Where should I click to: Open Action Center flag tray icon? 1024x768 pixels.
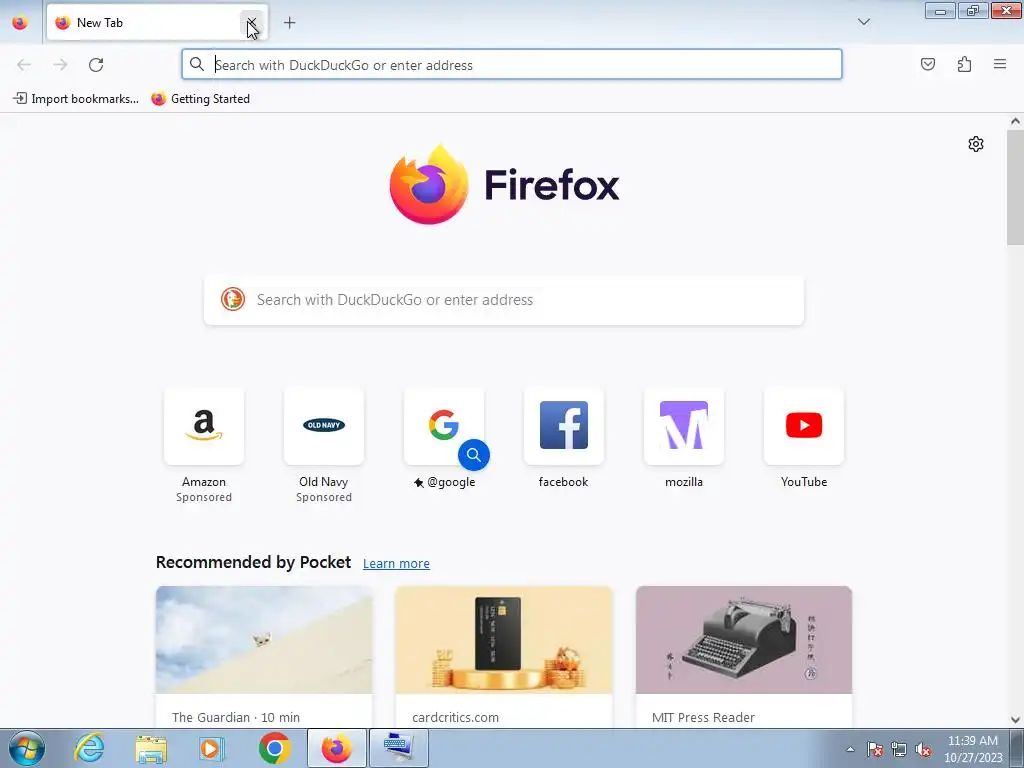click(x=875, y=749)
